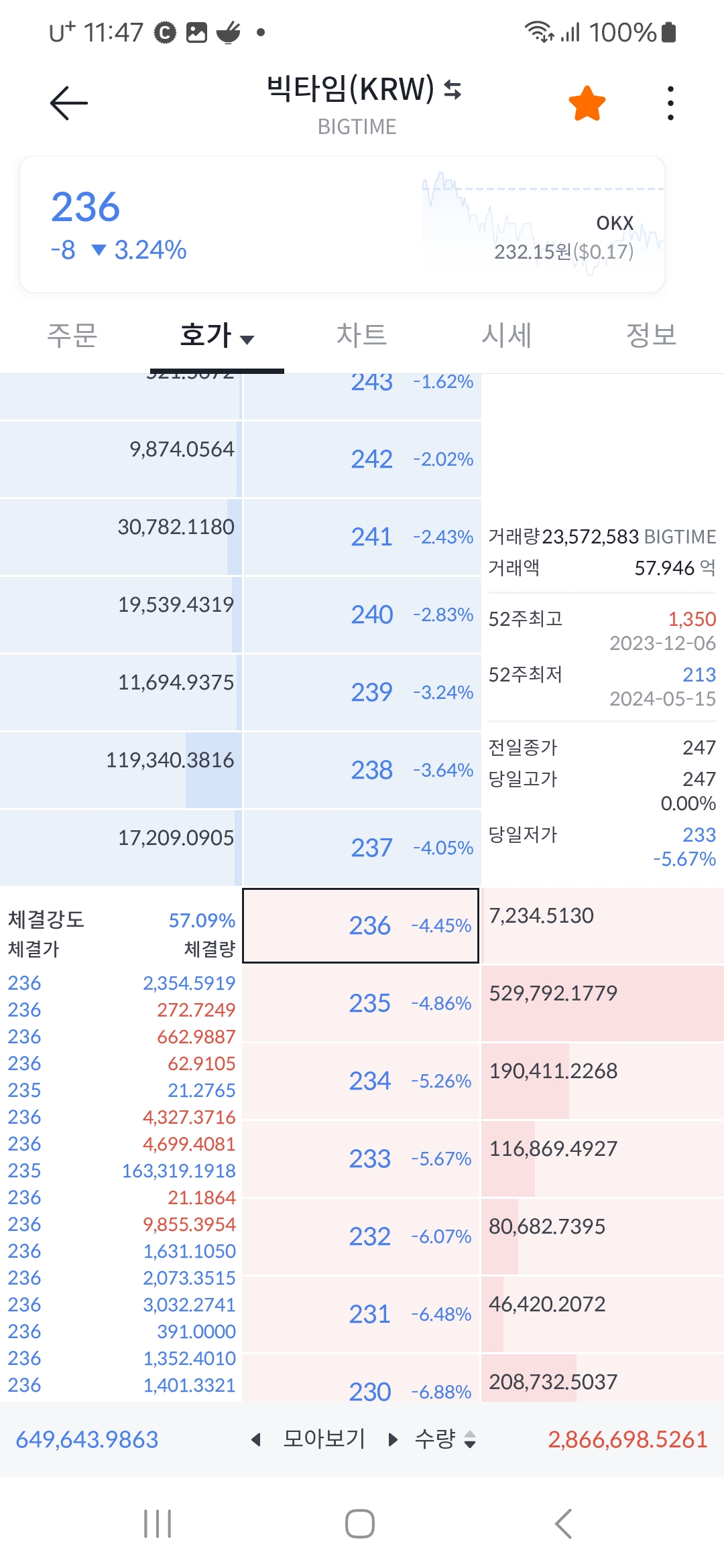Image resolution: width=724 pixels, height=1568 pixels.
Task: Tap ask quantity 19,539.4319
Action: 176,605
